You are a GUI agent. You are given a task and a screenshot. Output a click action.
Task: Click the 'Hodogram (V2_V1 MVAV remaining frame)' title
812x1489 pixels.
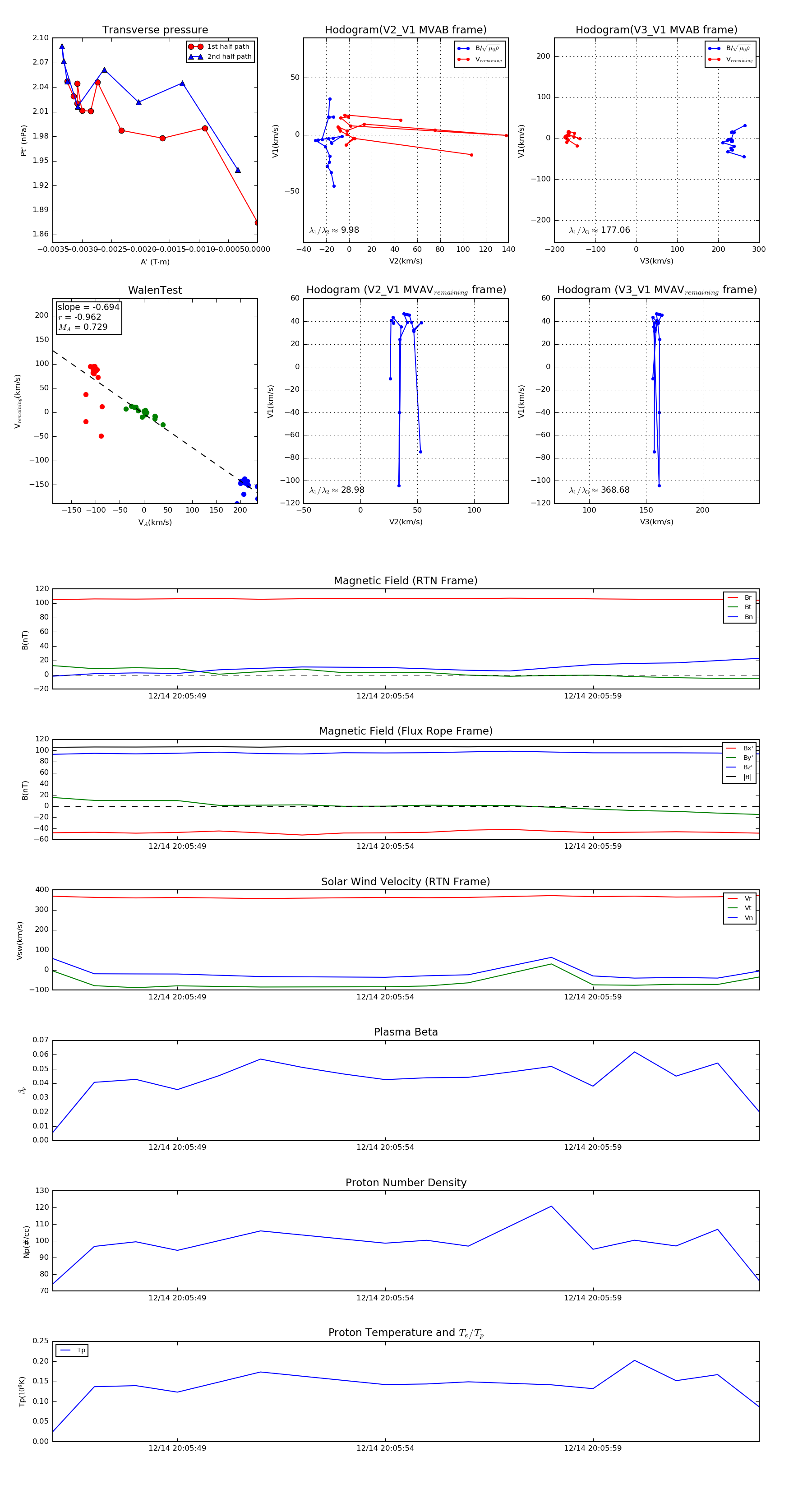[x=406, y=290]
